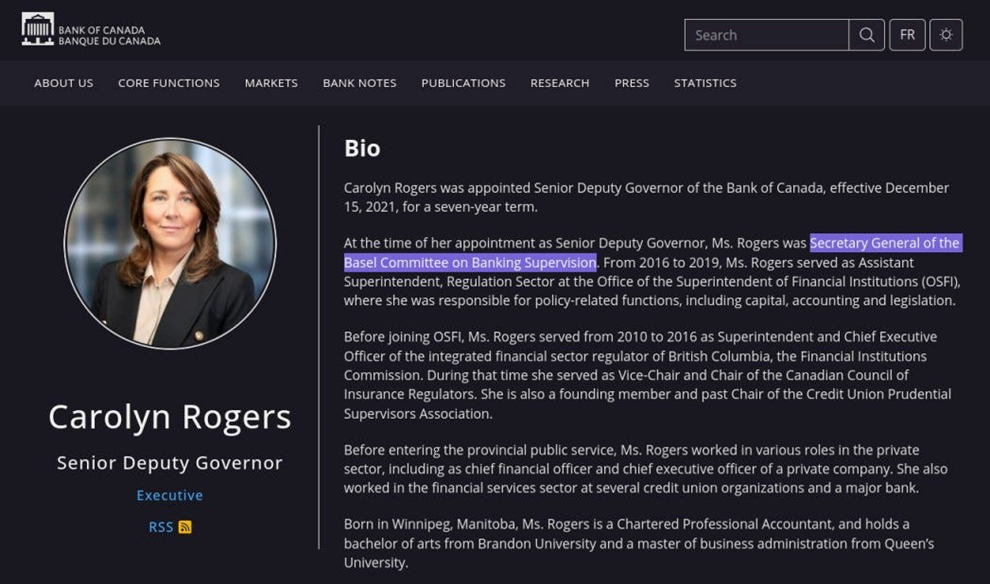Click Carolyn Rogers portrait photo

point(170,244)
